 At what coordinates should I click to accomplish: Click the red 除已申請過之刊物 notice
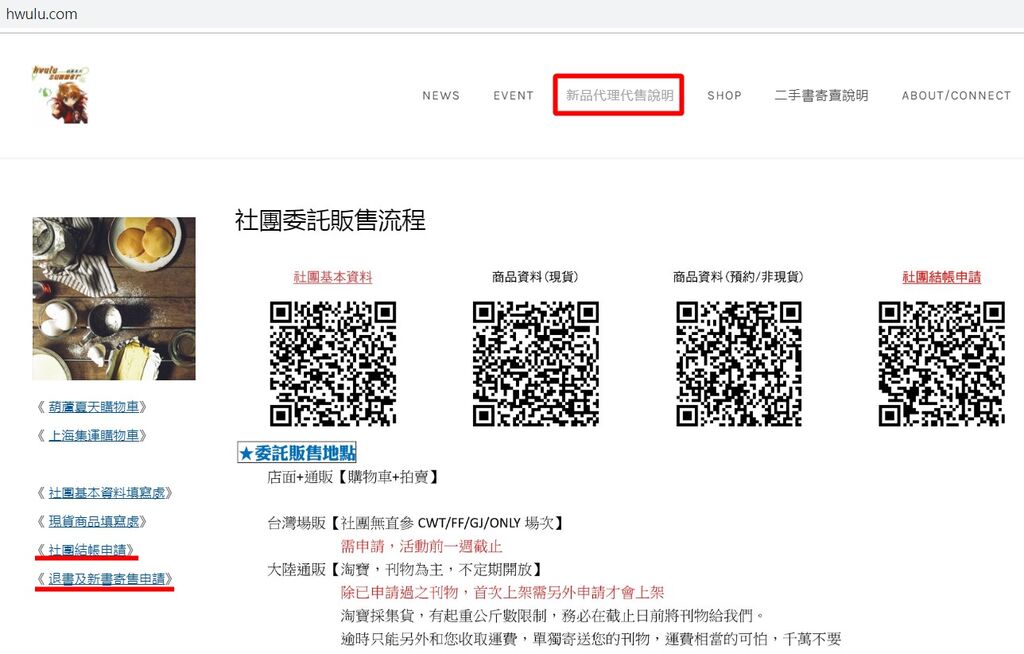pyautogui.click(x=502, y=593)
